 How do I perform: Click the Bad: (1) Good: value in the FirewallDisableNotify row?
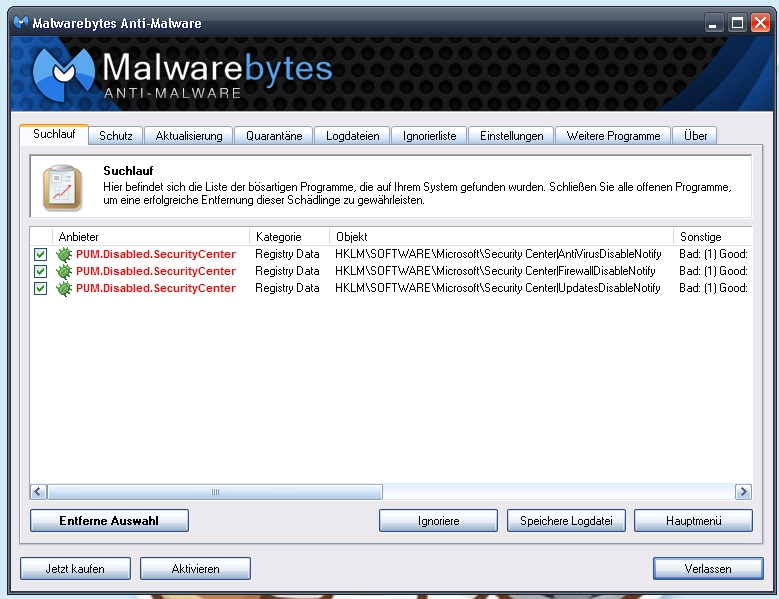pyautogui.click(x=713, y=271)
